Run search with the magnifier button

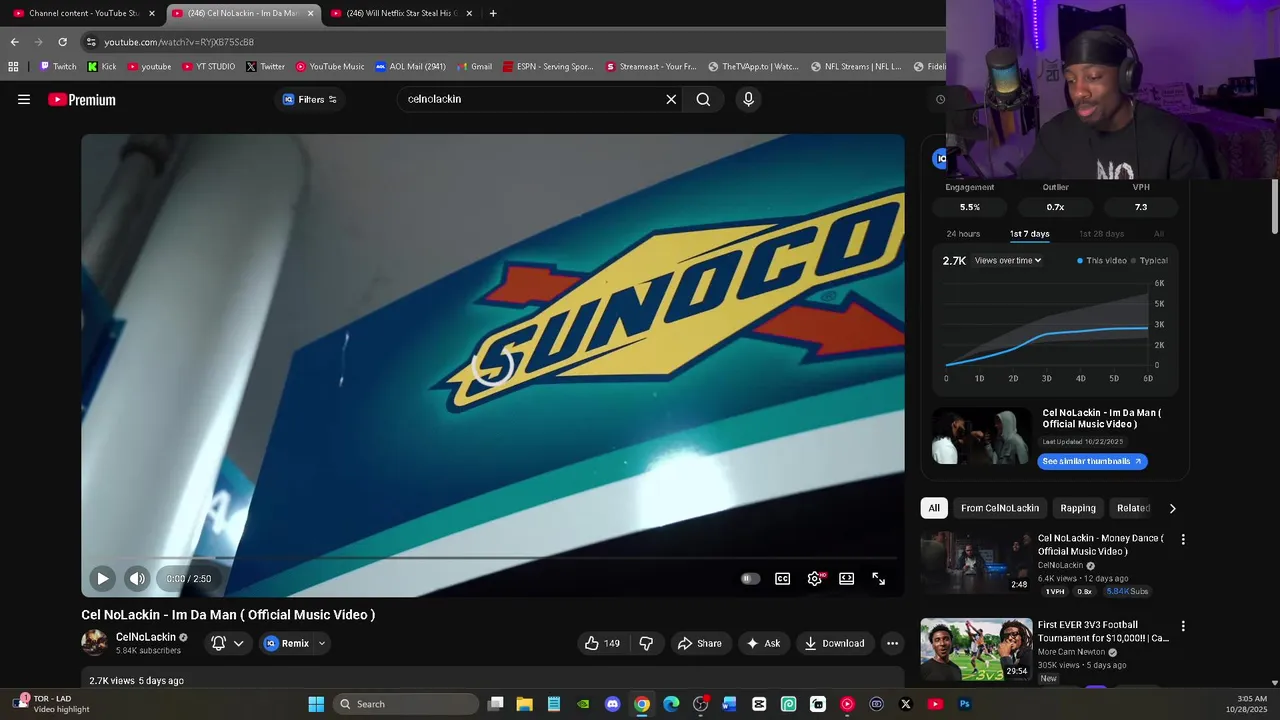[703, 99]
